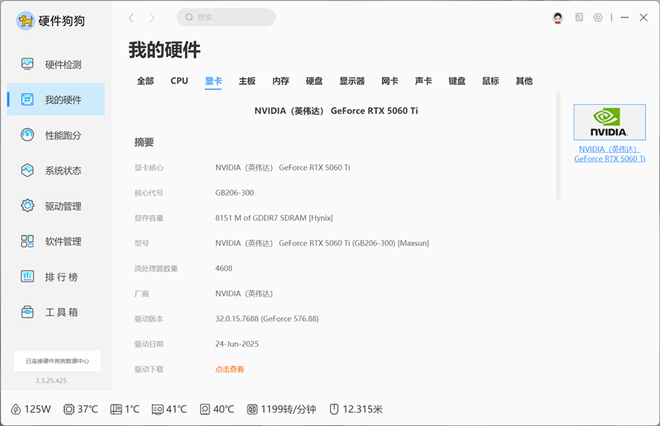Open 系统状态 from the sidebar
The image size is (660, 426).
pos(62,170)
